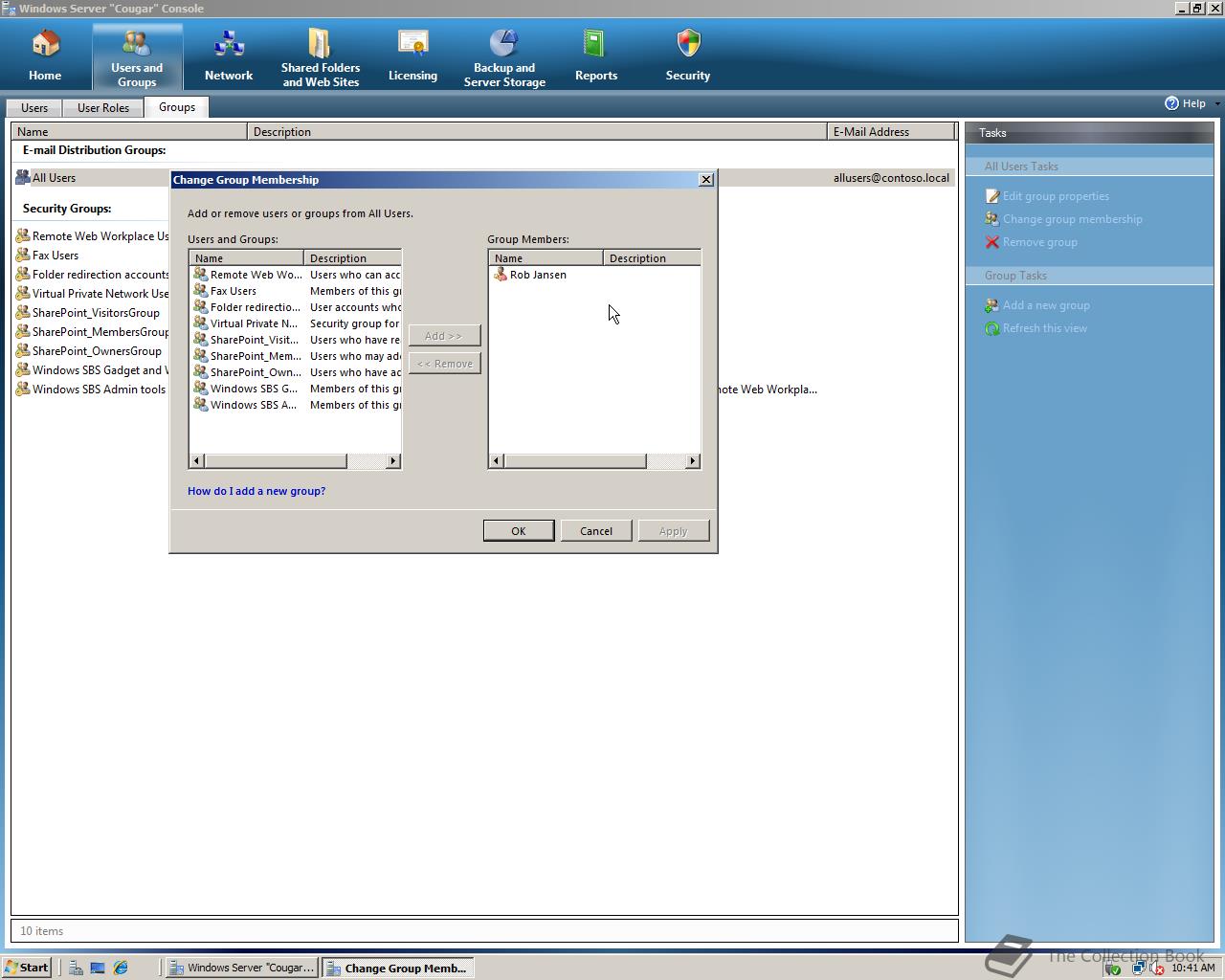Click Remote Web Wo... group icon in dialog
This screenshot has height=980, width=1225.
pyautogui.click(x=201, y=275)
